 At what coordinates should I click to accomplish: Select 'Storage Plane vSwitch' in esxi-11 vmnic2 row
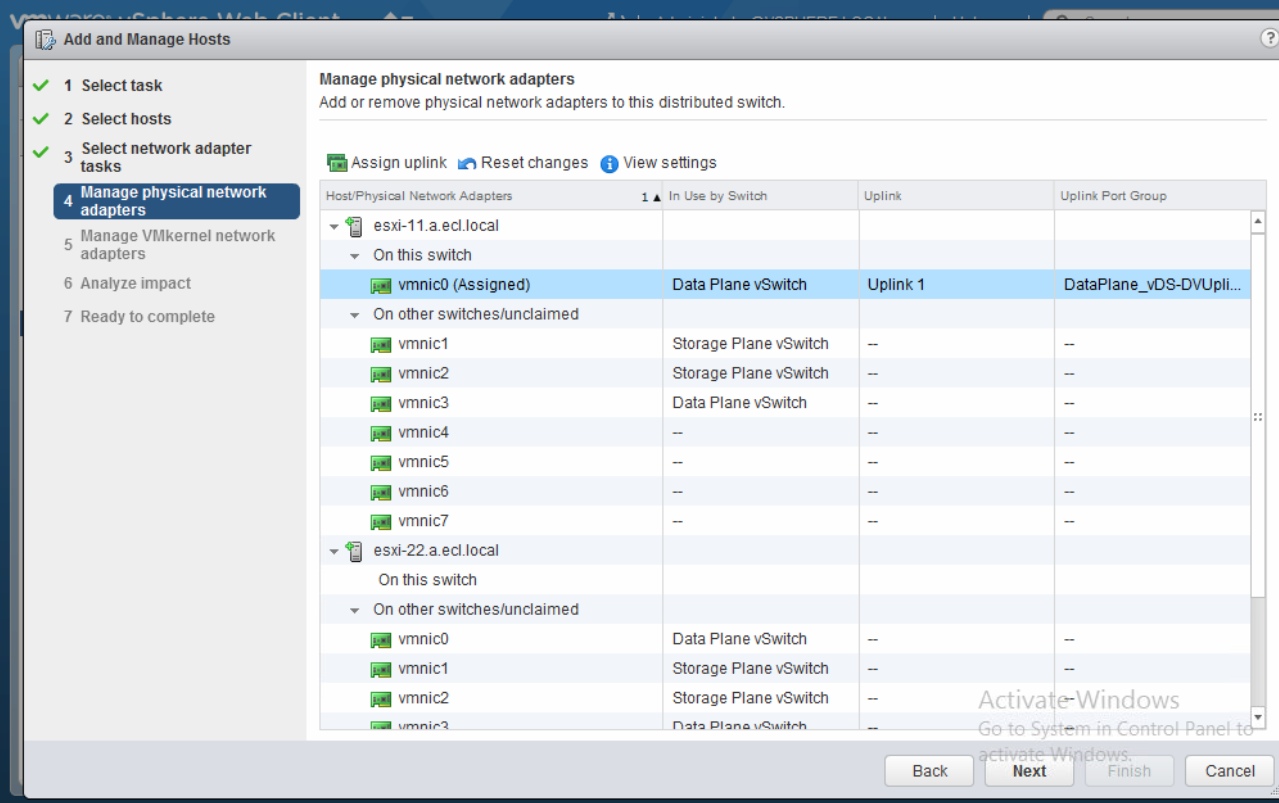(x=750, y=373)
